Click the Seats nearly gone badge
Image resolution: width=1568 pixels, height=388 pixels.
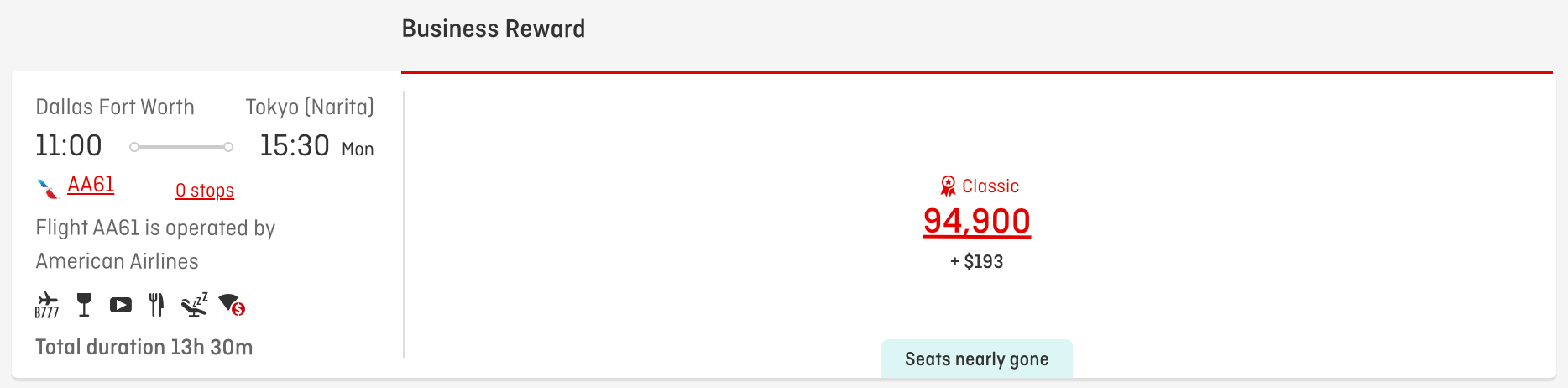point(976,359)
